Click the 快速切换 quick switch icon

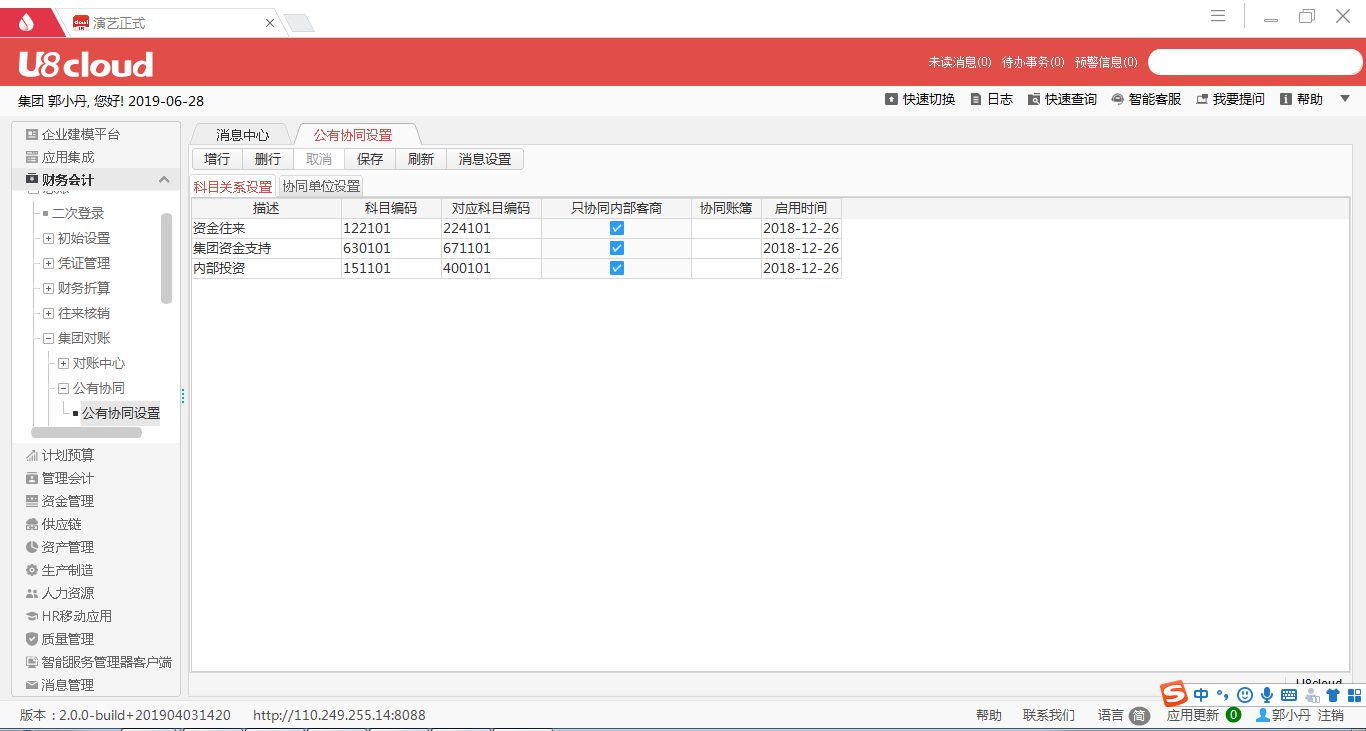tap(891, 99)
